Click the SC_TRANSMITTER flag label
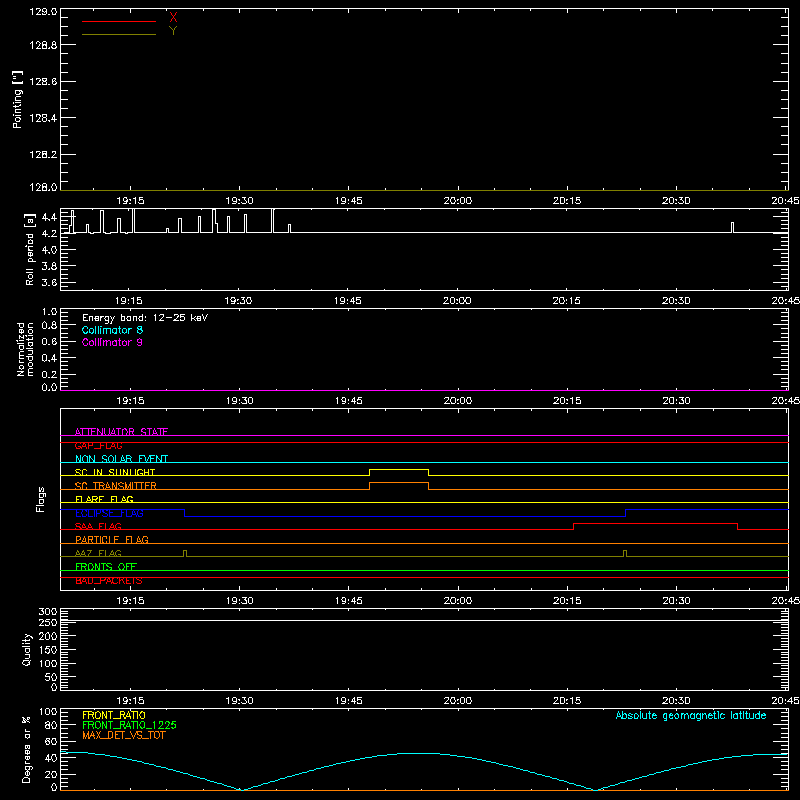The width and height of the screenshot is (800, 800). click(x=116, y=486)
